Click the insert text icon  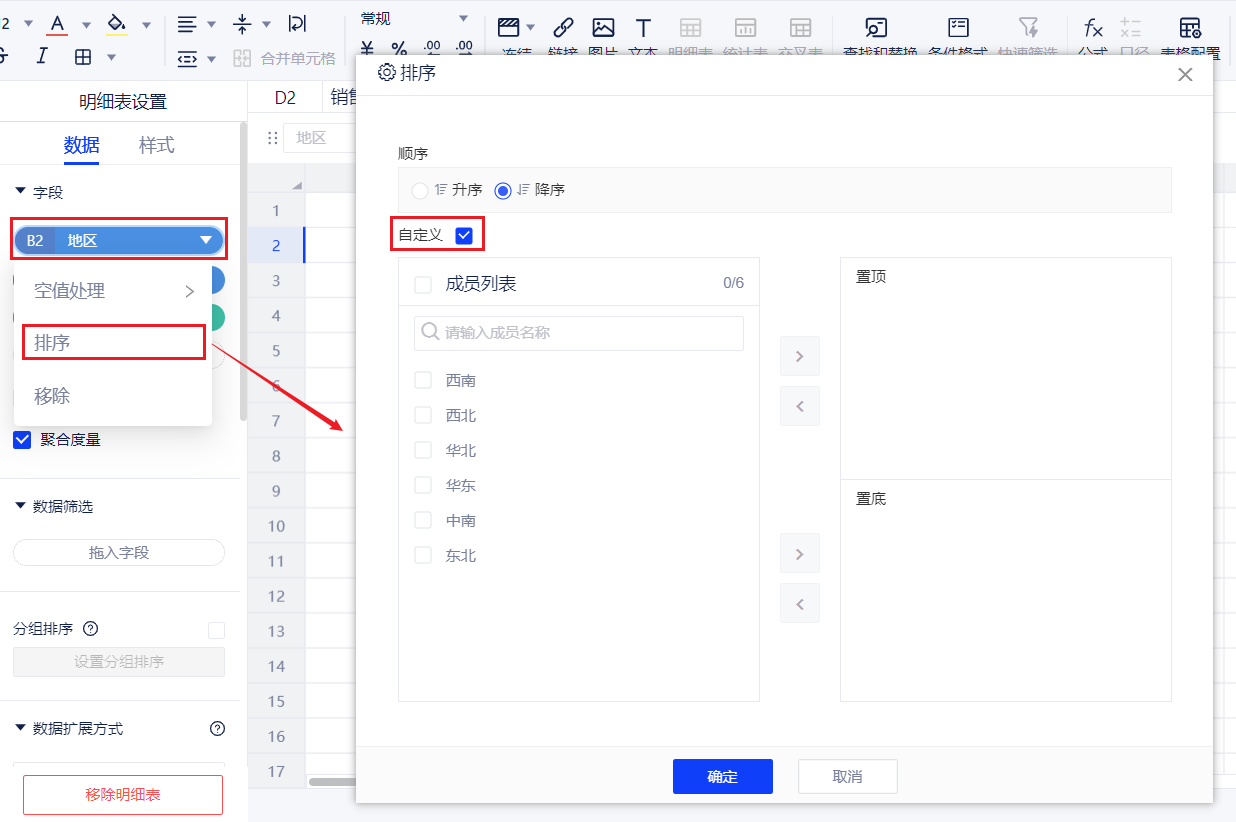coord(643,29)
